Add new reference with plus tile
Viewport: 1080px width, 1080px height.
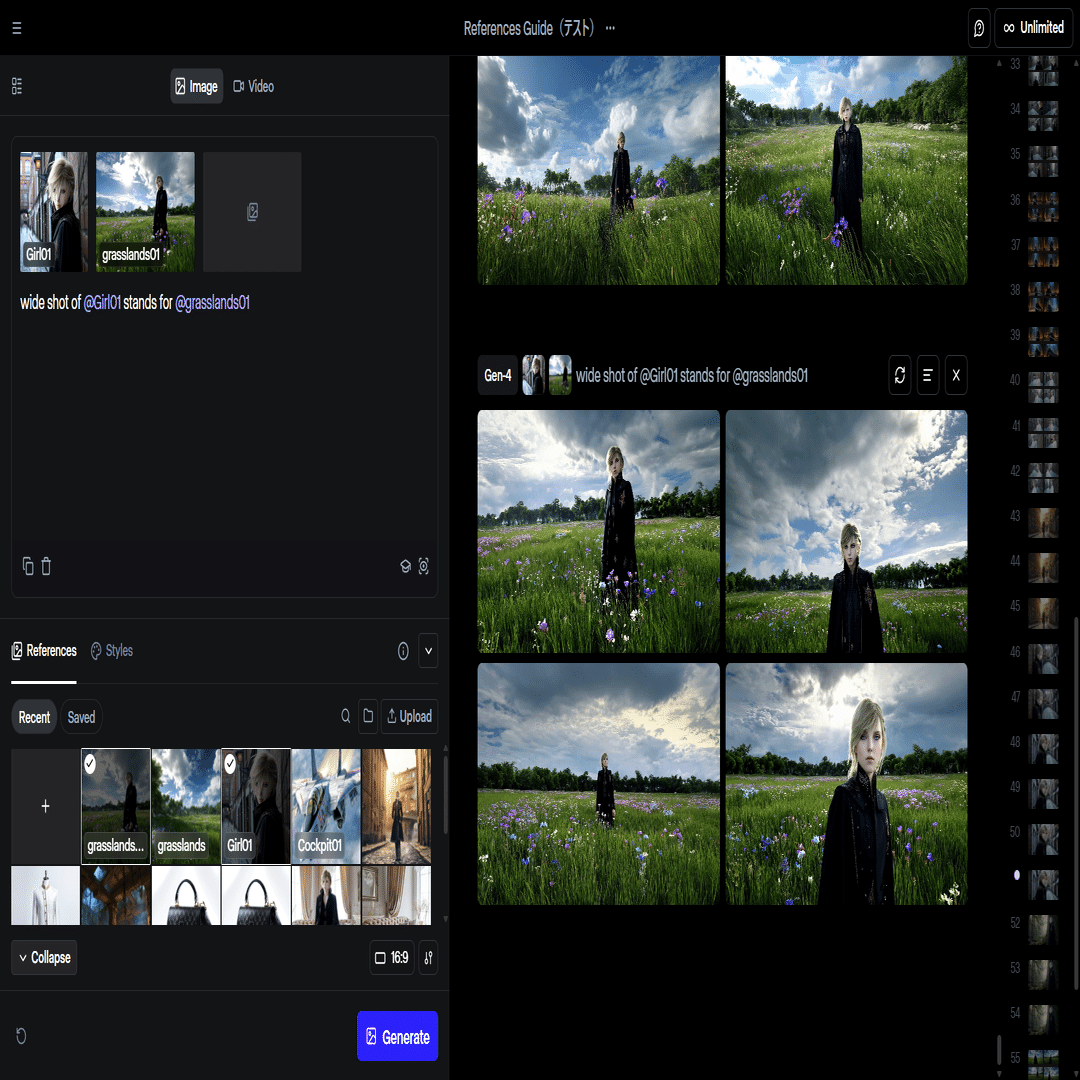(45, 806)
